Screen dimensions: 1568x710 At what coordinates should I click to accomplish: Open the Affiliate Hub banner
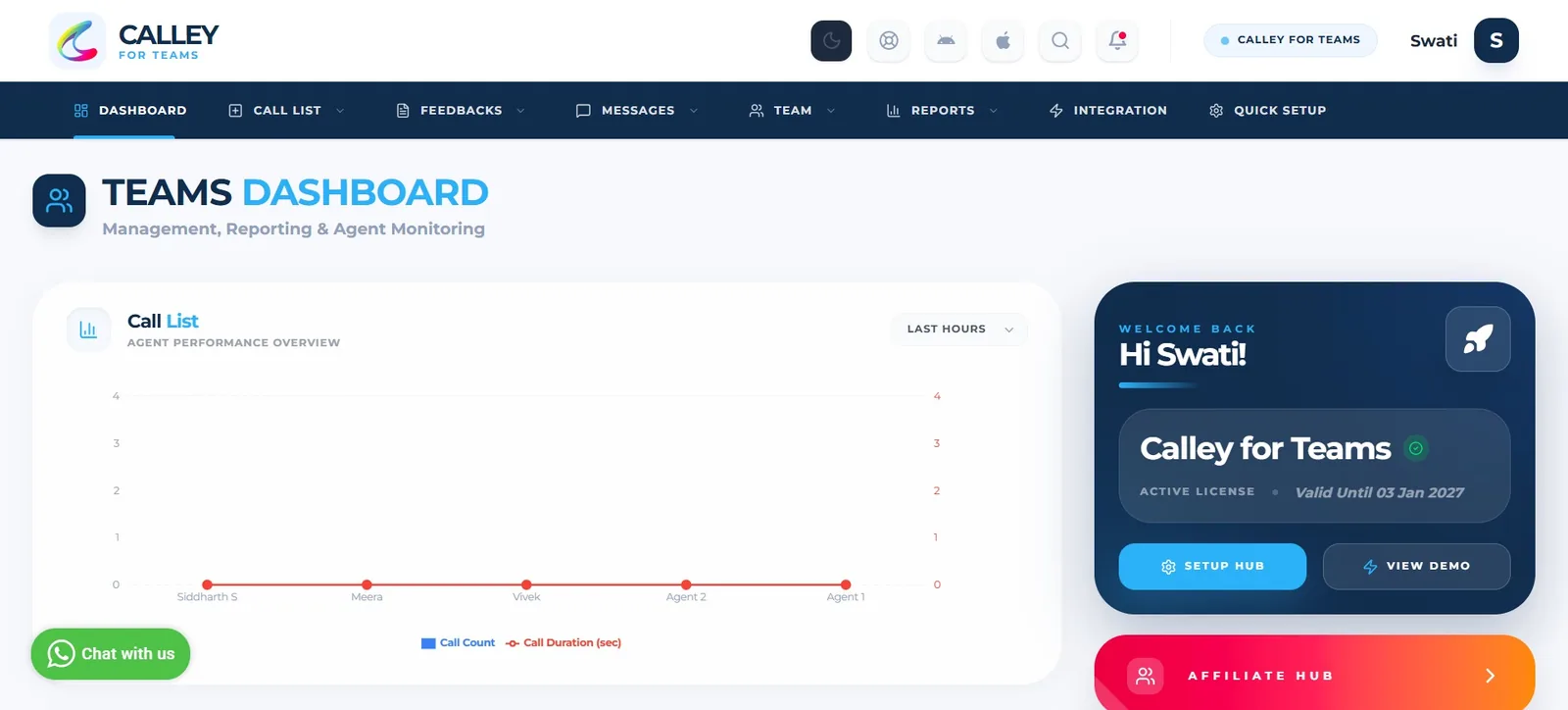1314,675
